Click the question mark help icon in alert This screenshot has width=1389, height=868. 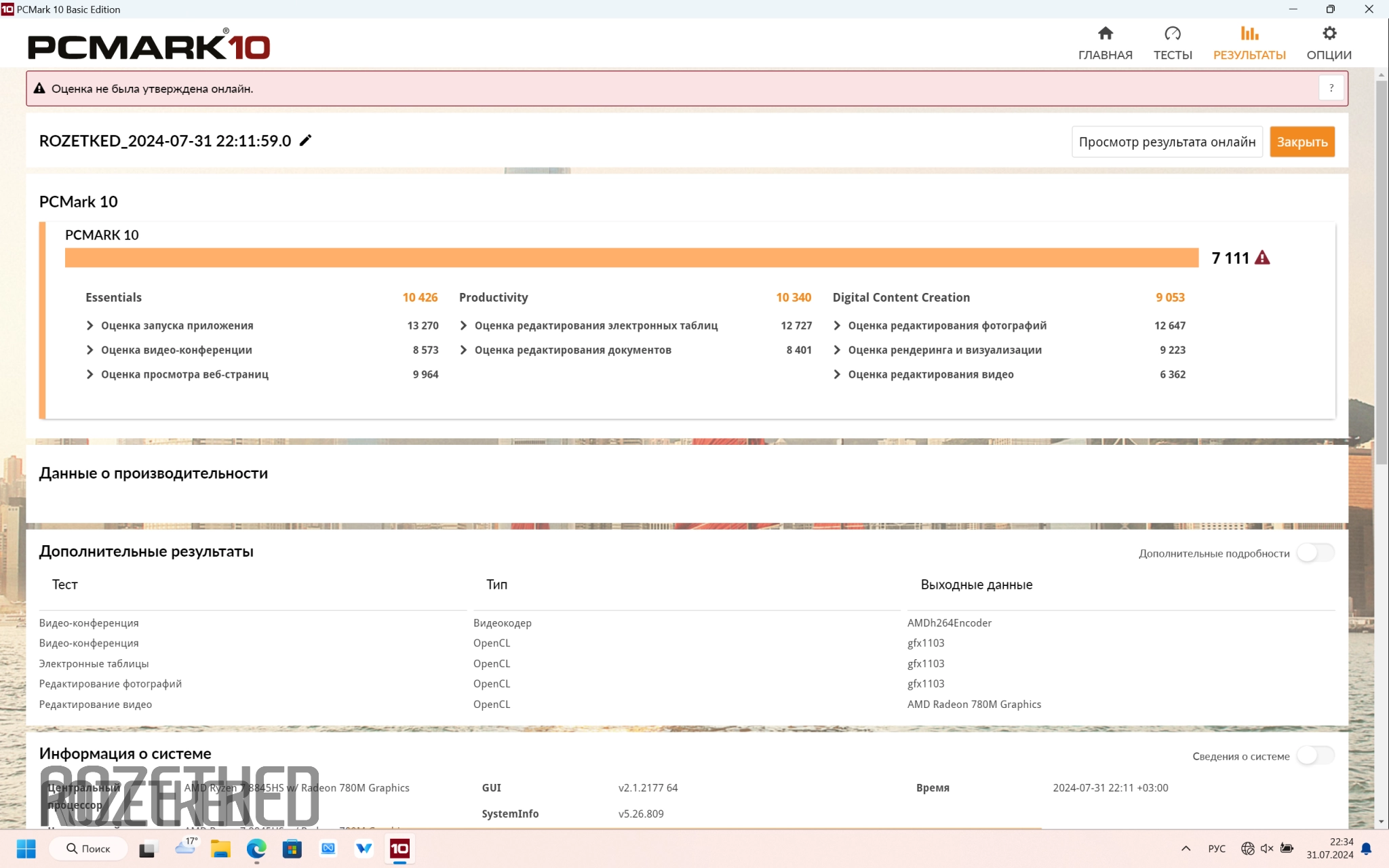tap(1331, 88)
